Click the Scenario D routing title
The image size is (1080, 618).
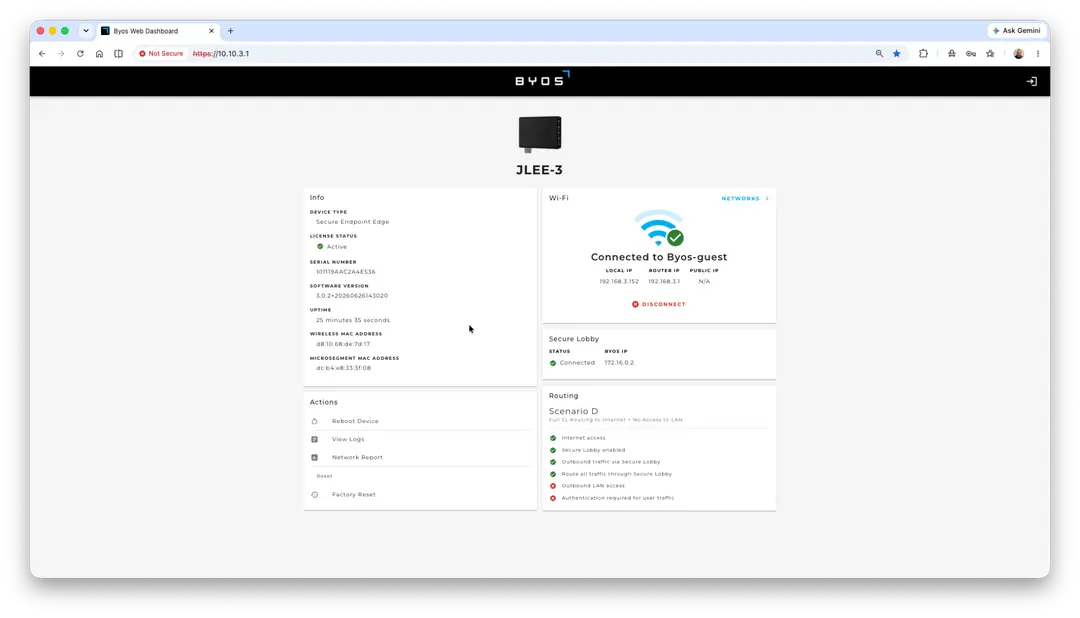[574, 411]
